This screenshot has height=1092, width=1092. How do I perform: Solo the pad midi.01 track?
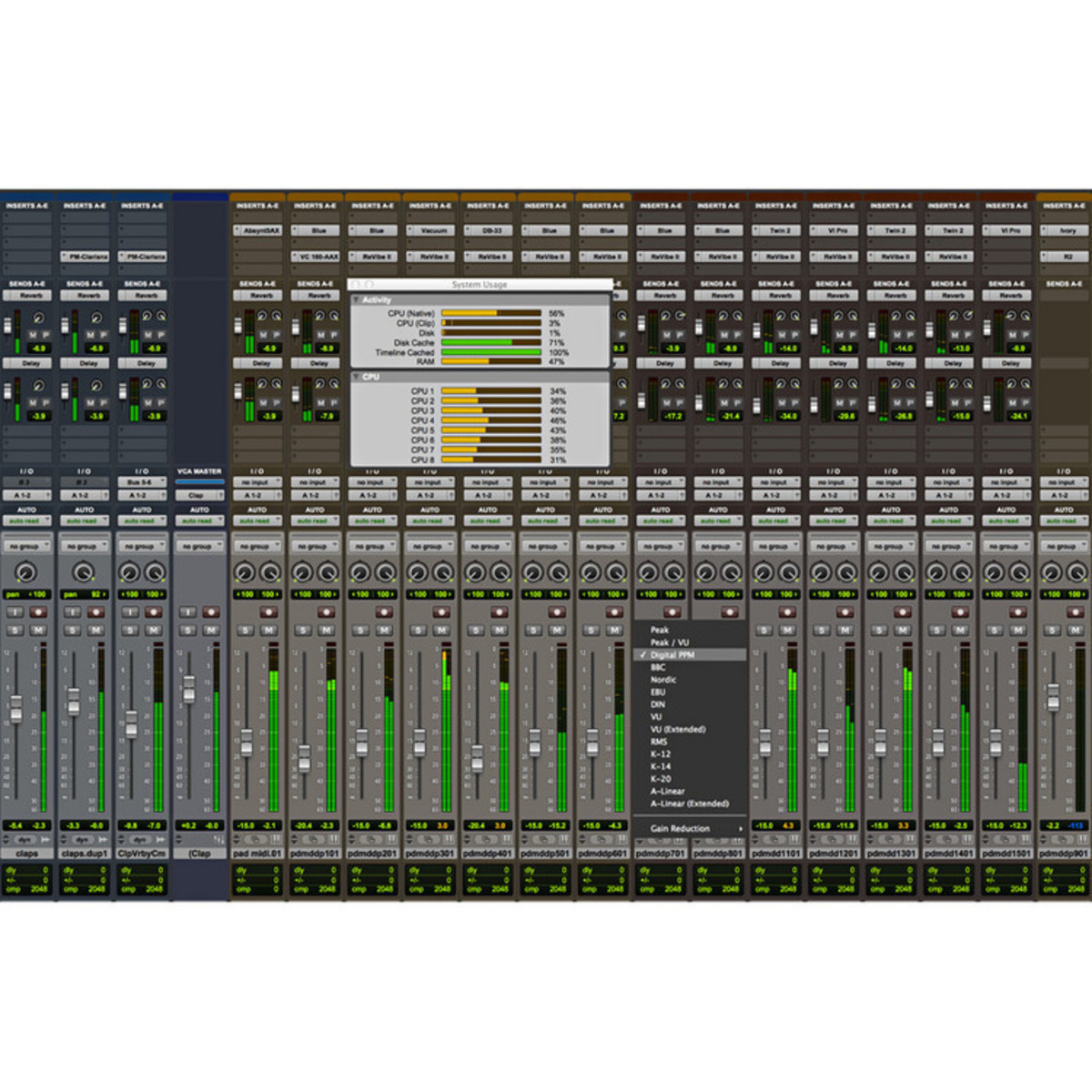click(246, 631)
